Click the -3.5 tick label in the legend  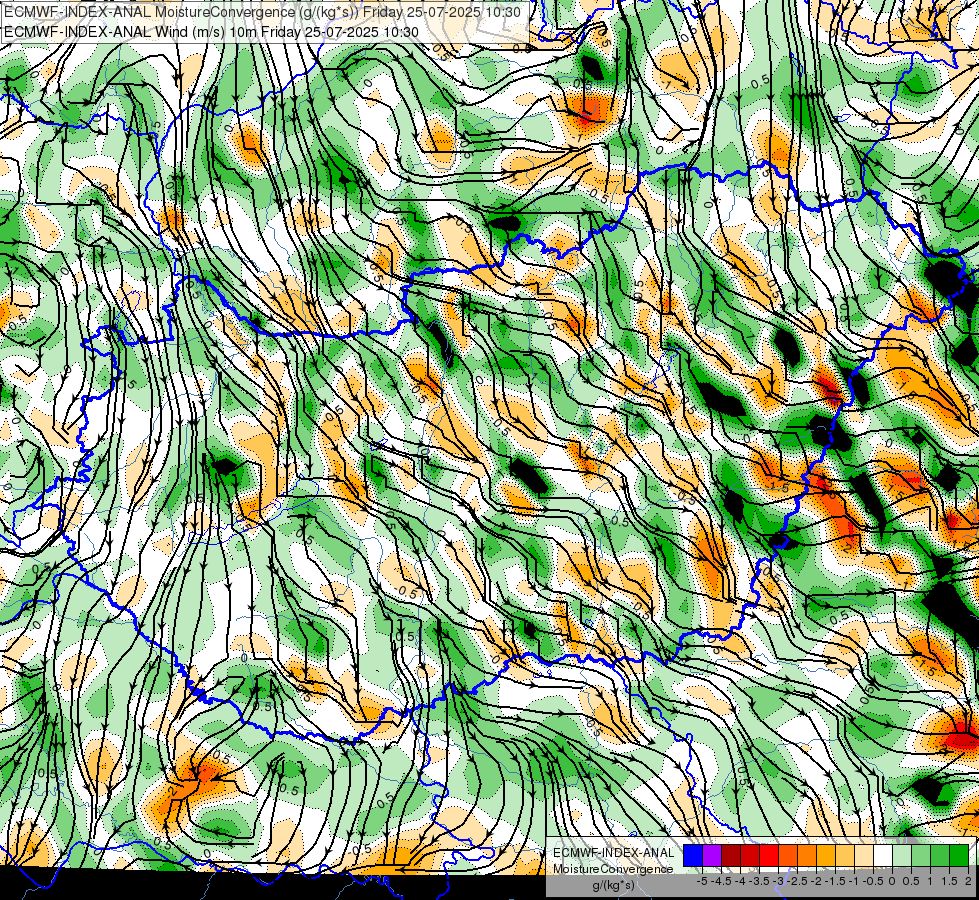(759, 881)
